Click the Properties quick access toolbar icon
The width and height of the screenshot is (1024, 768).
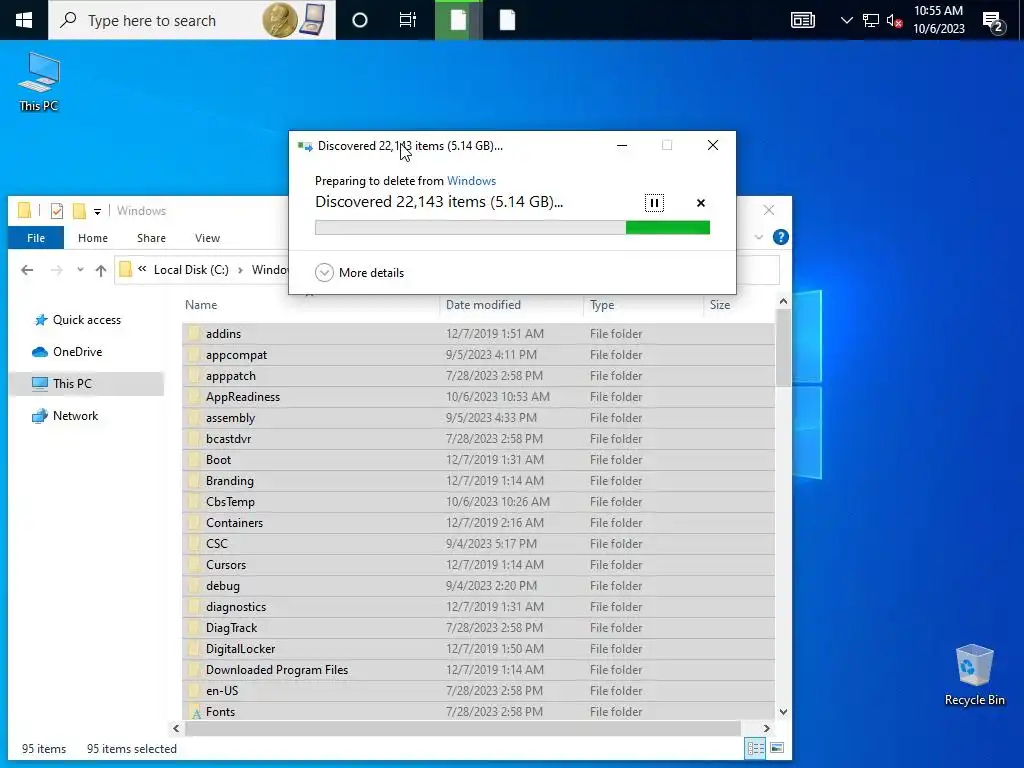(57, 211)
